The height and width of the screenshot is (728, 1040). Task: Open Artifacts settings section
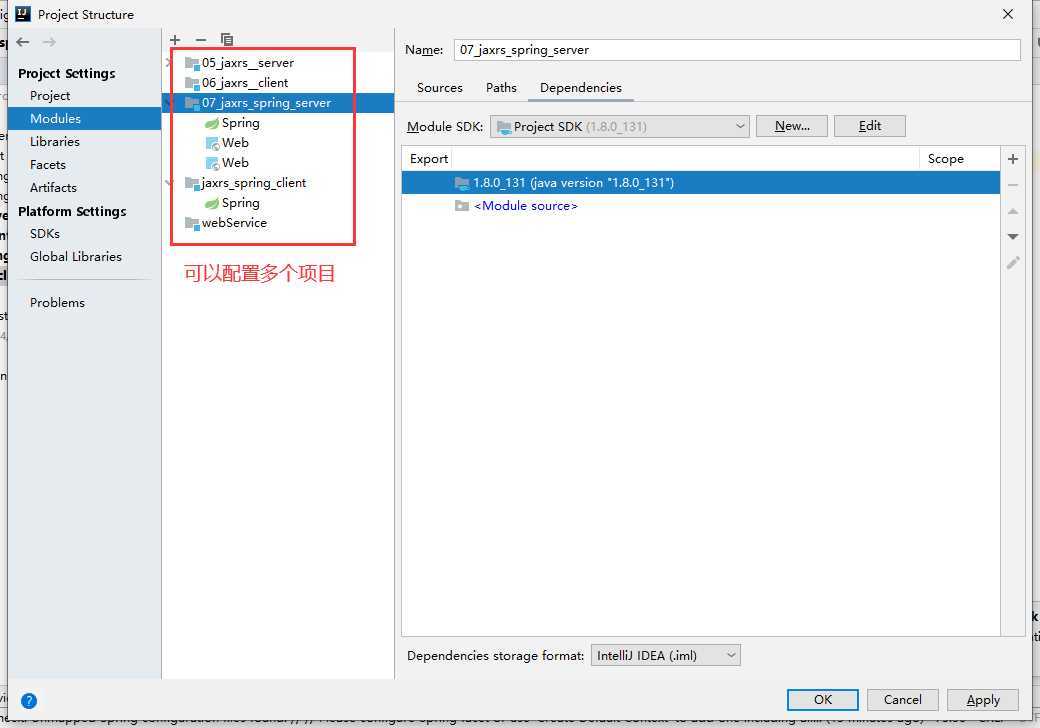pyautogui.click(x=53, y=188)
